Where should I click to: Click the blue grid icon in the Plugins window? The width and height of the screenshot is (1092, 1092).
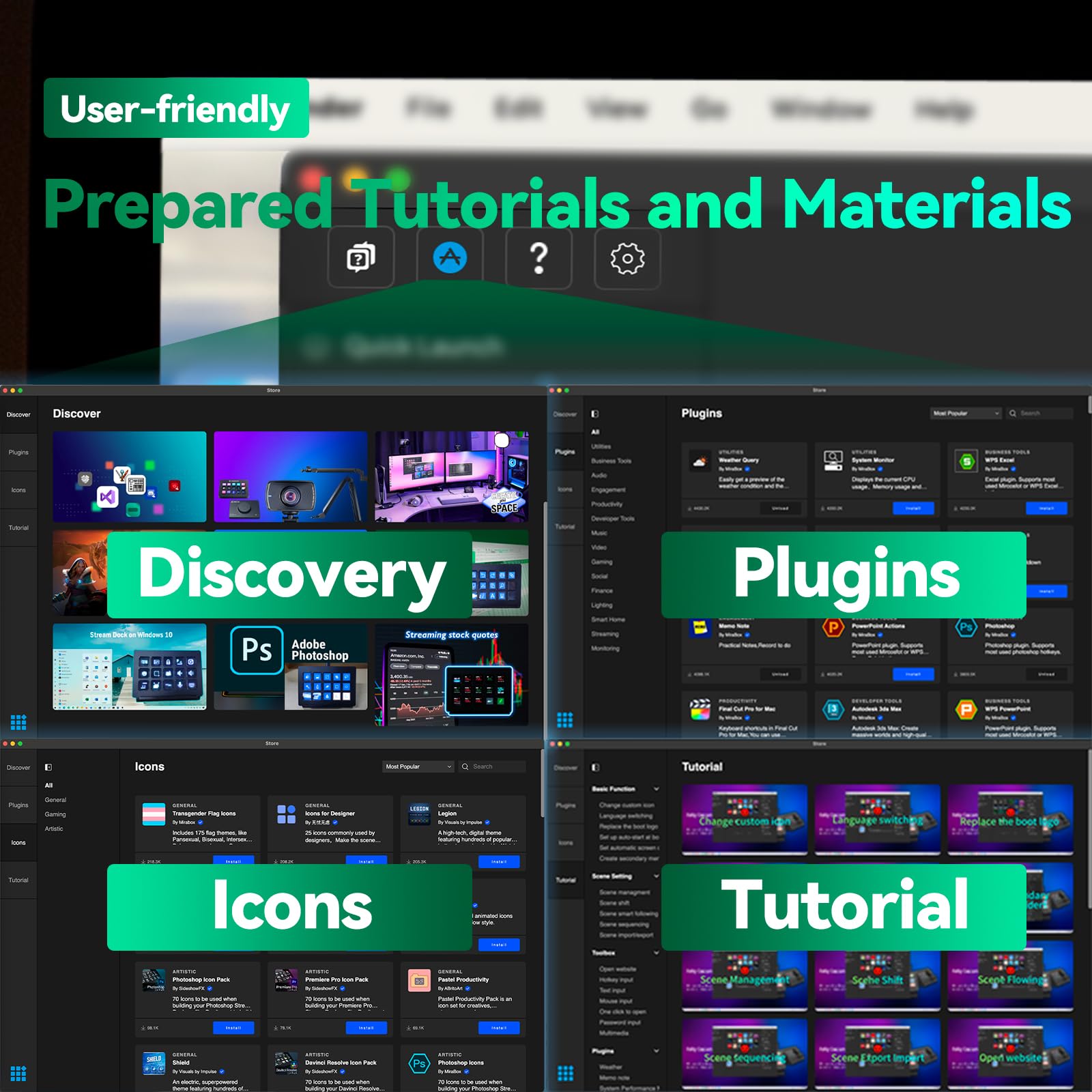(565, 720)
